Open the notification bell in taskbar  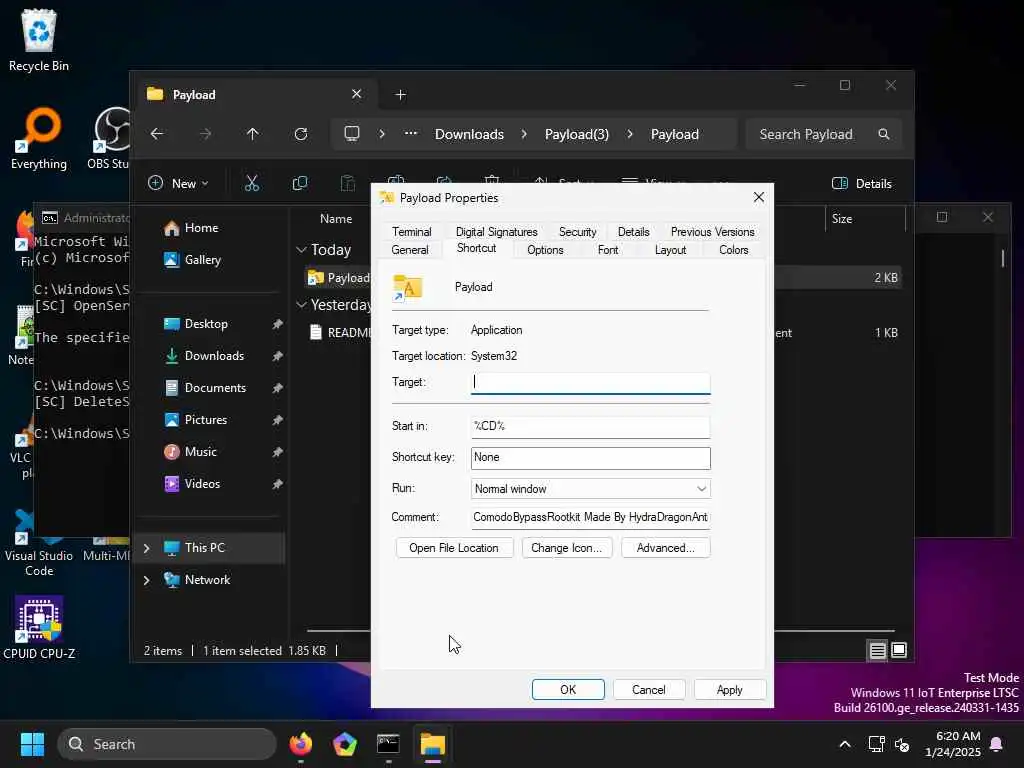(997, 744)
